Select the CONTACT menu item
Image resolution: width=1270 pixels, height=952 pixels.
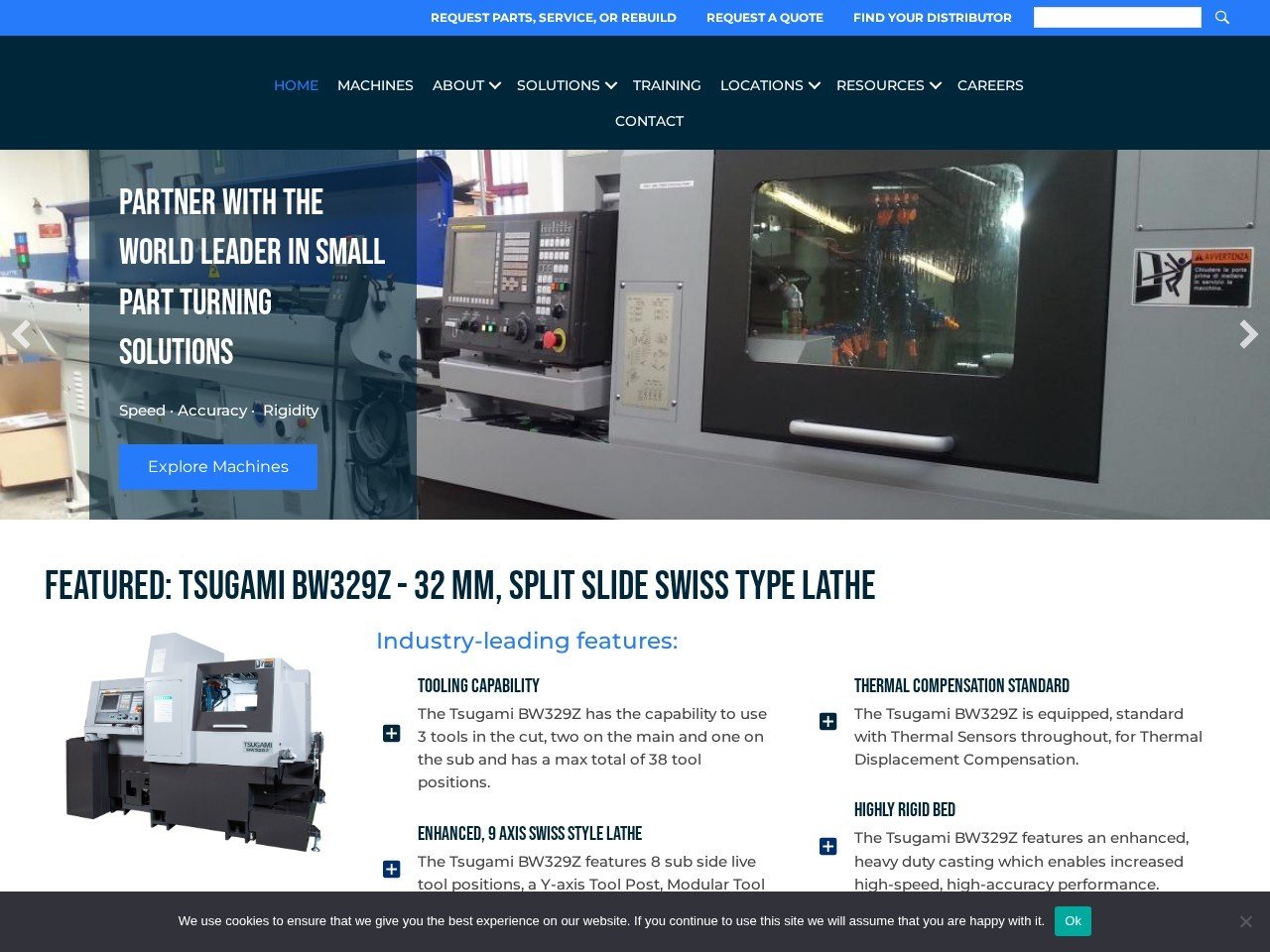pyautogui.click(x=649, y=121)
